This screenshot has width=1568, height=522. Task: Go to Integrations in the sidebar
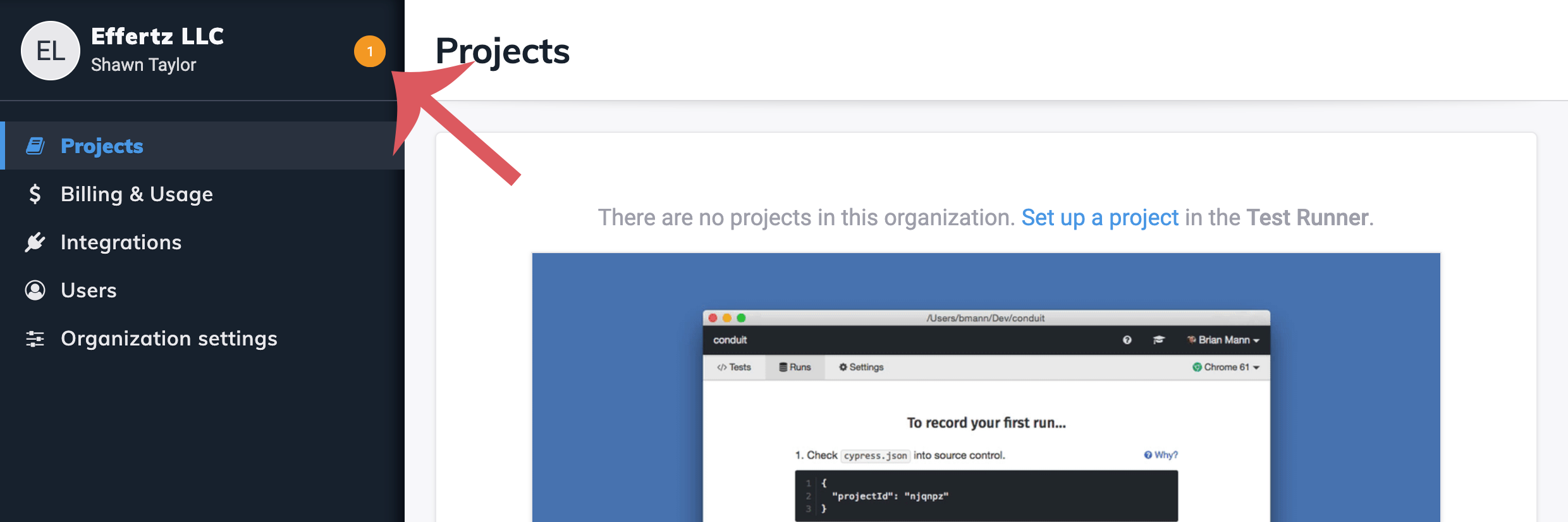coord(121,242)
